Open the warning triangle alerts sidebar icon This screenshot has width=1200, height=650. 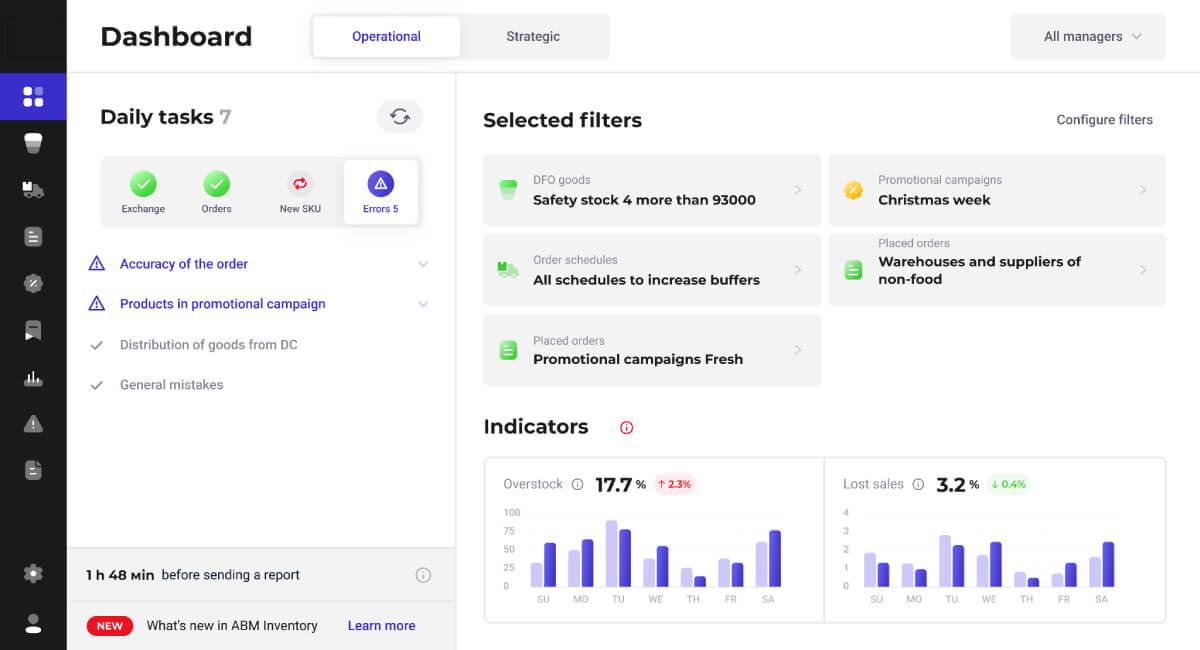pos(33,424)
